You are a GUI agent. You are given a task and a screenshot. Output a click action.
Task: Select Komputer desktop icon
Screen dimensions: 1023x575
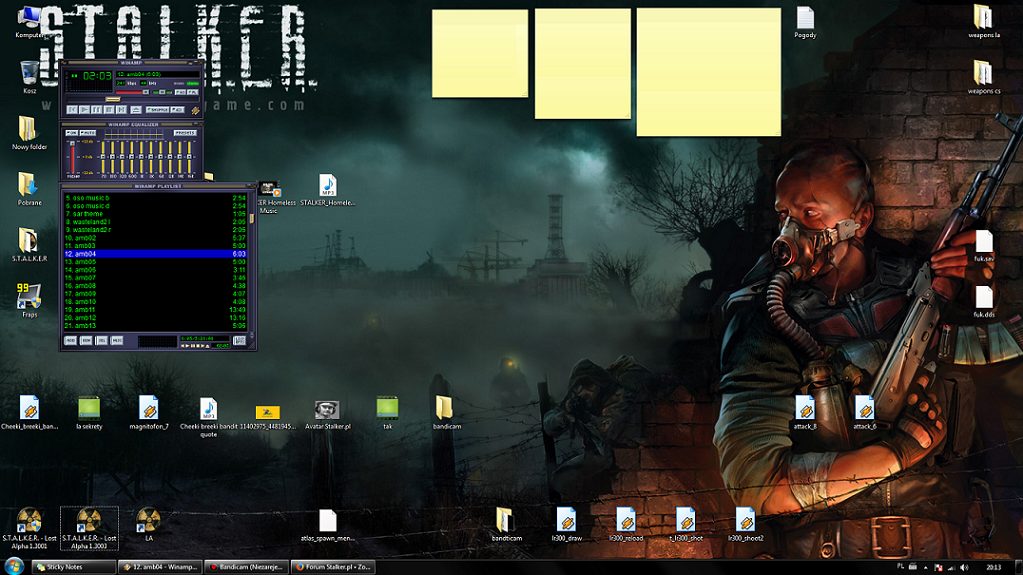coord(29,22)
